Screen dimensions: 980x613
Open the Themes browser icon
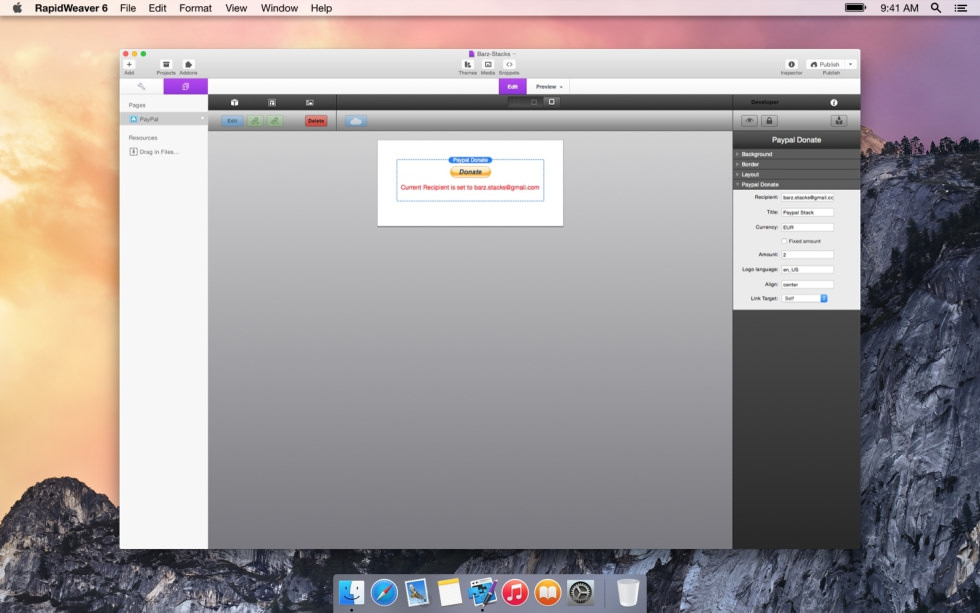point(468,64)
